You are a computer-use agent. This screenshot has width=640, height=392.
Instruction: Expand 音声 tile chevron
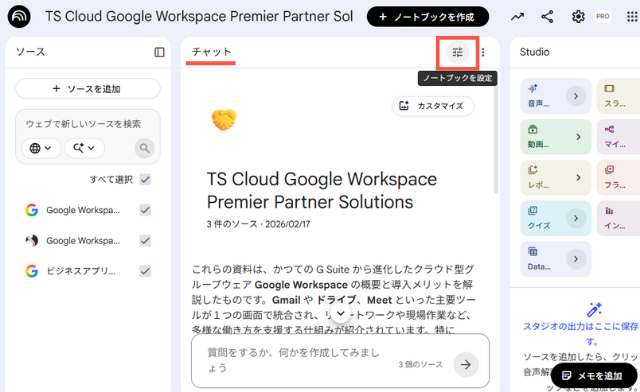pos(576,96)
